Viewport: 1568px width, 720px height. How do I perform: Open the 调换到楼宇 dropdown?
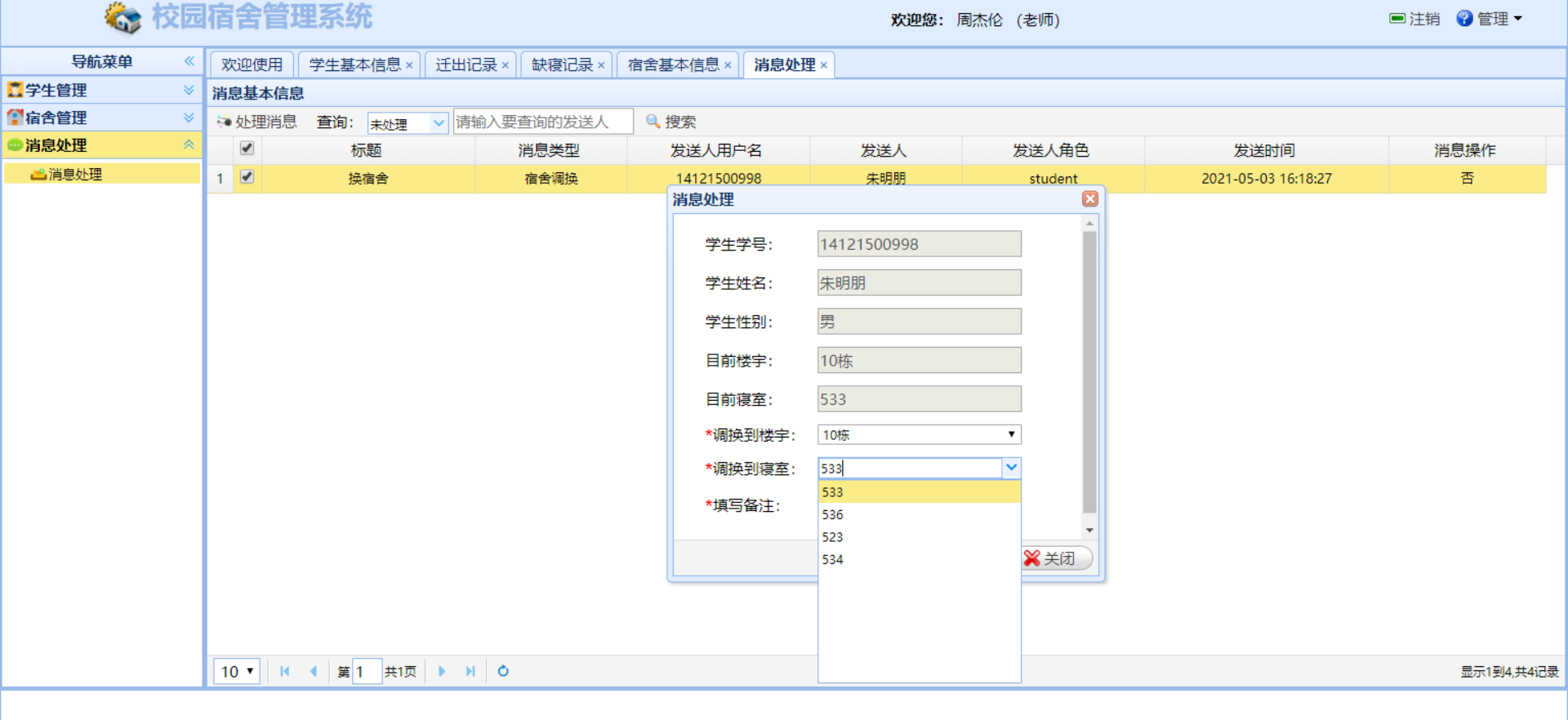[x=919, y=434]
